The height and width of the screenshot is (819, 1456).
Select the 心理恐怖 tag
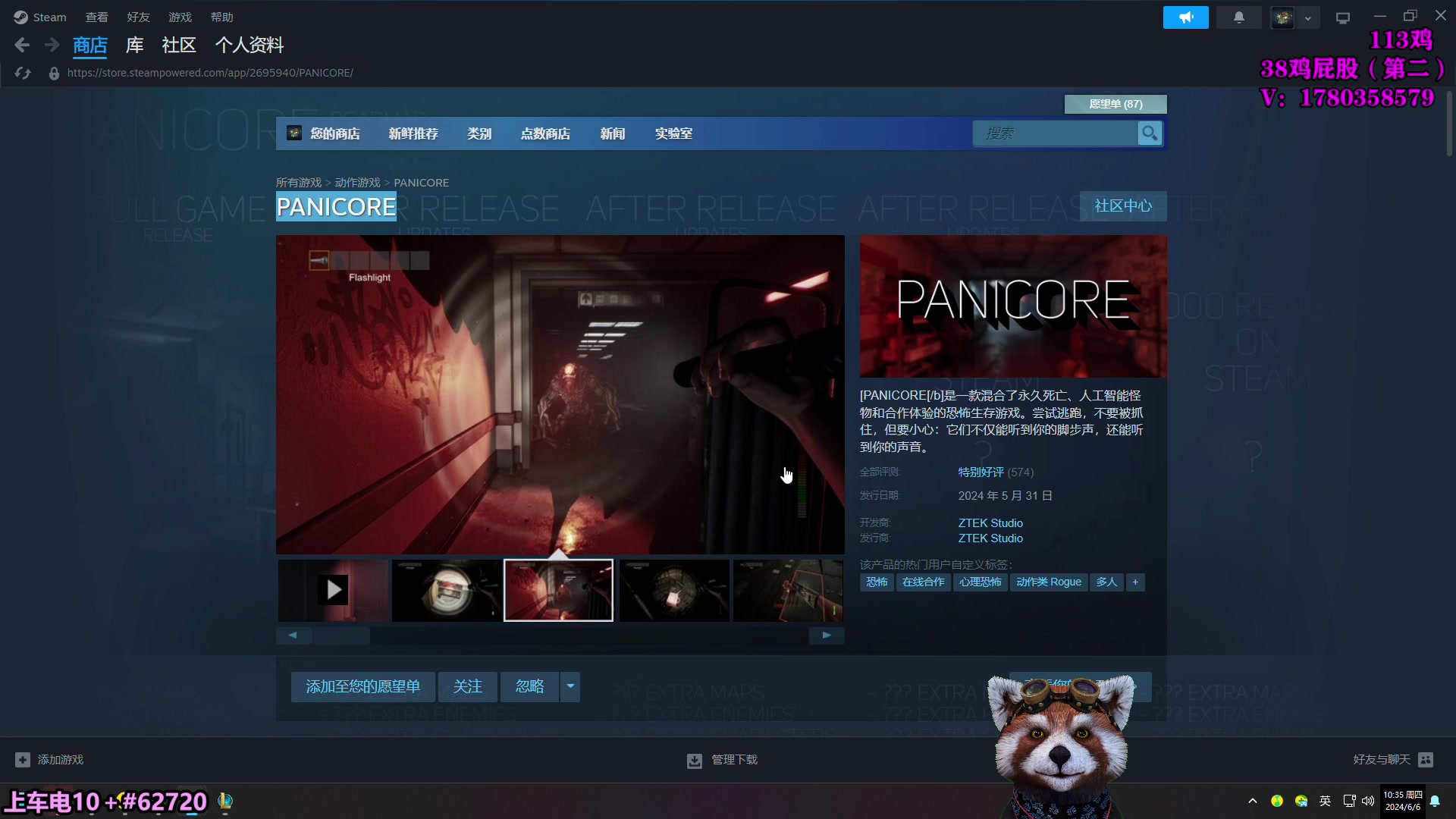coord(980,582)
